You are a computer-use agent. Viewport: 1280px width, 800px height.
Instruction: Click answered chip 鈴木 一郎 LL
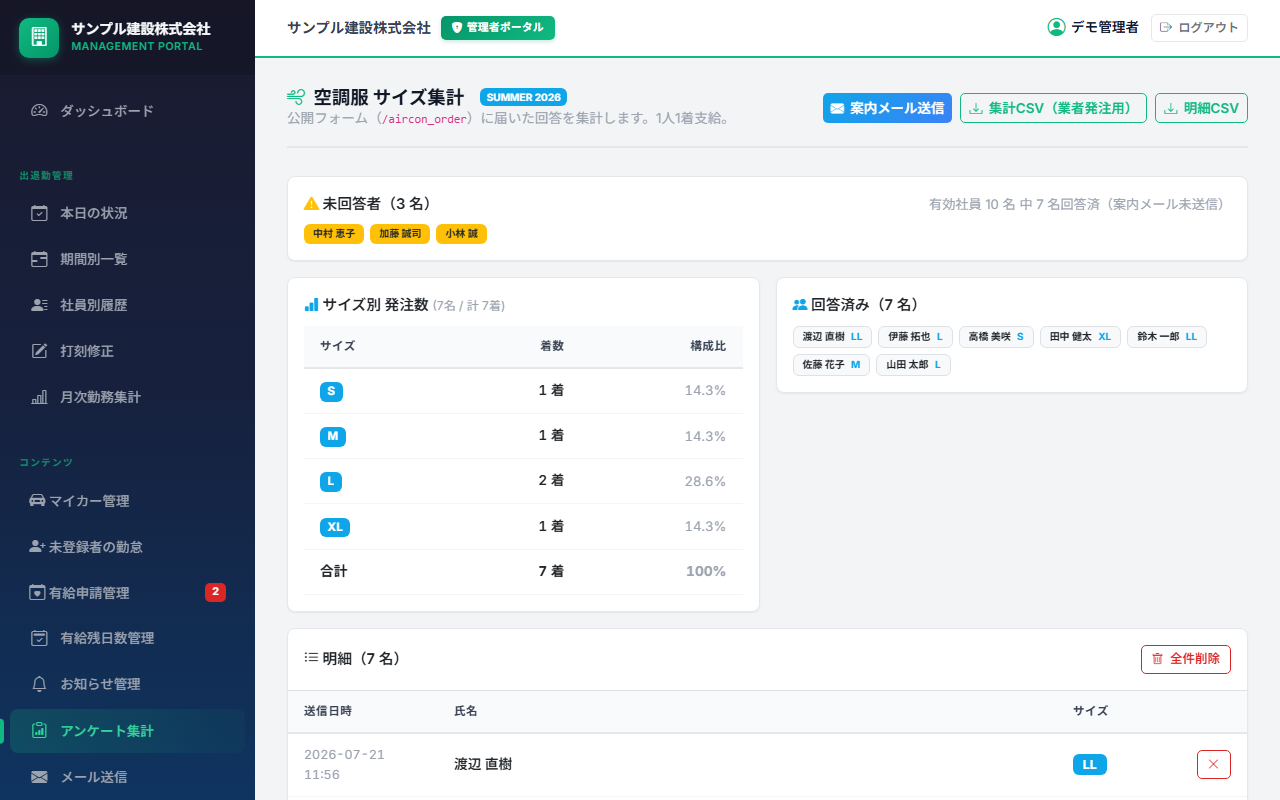1167,337
